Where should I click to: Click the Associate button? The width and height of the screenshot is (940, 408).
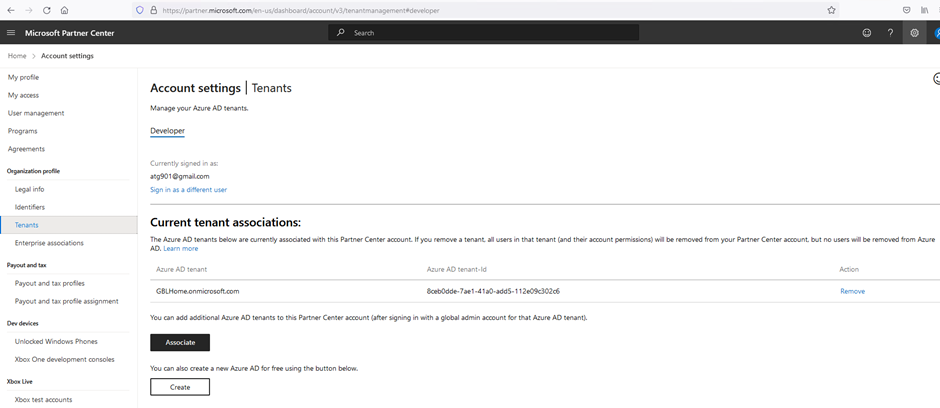pos(180,342)
